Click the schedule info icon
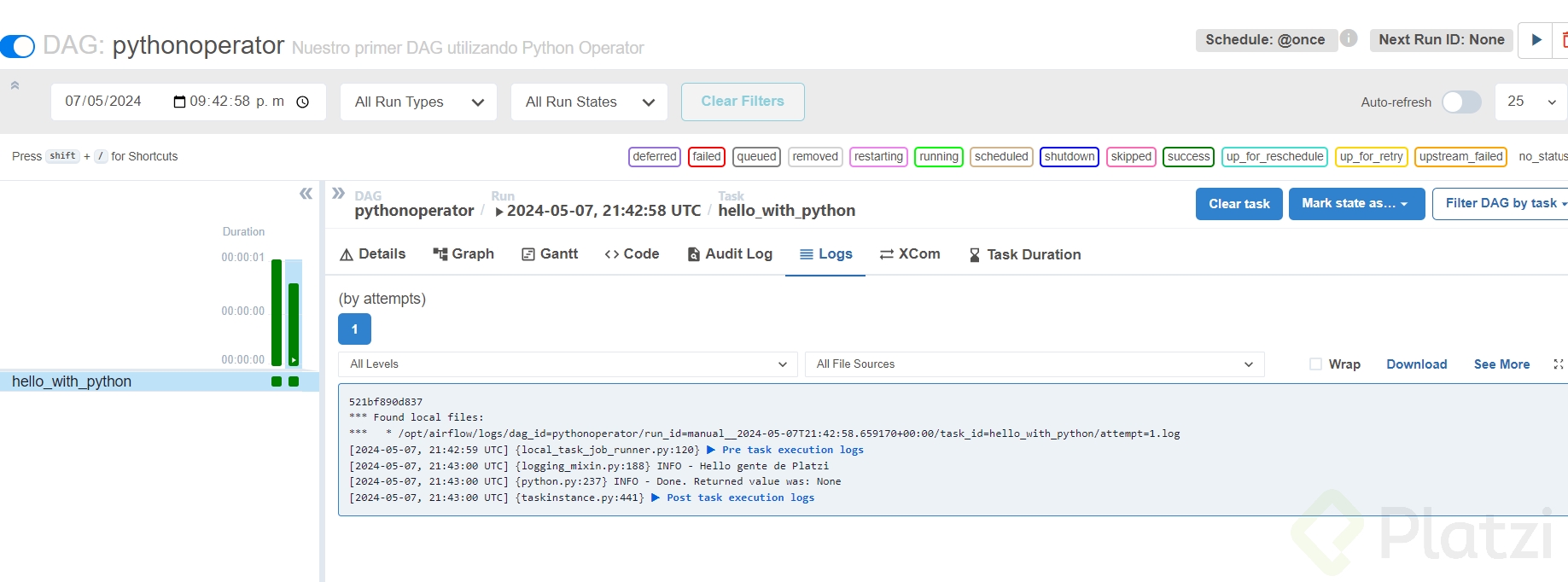1568x582 pixels. [x=1349, y=38]
